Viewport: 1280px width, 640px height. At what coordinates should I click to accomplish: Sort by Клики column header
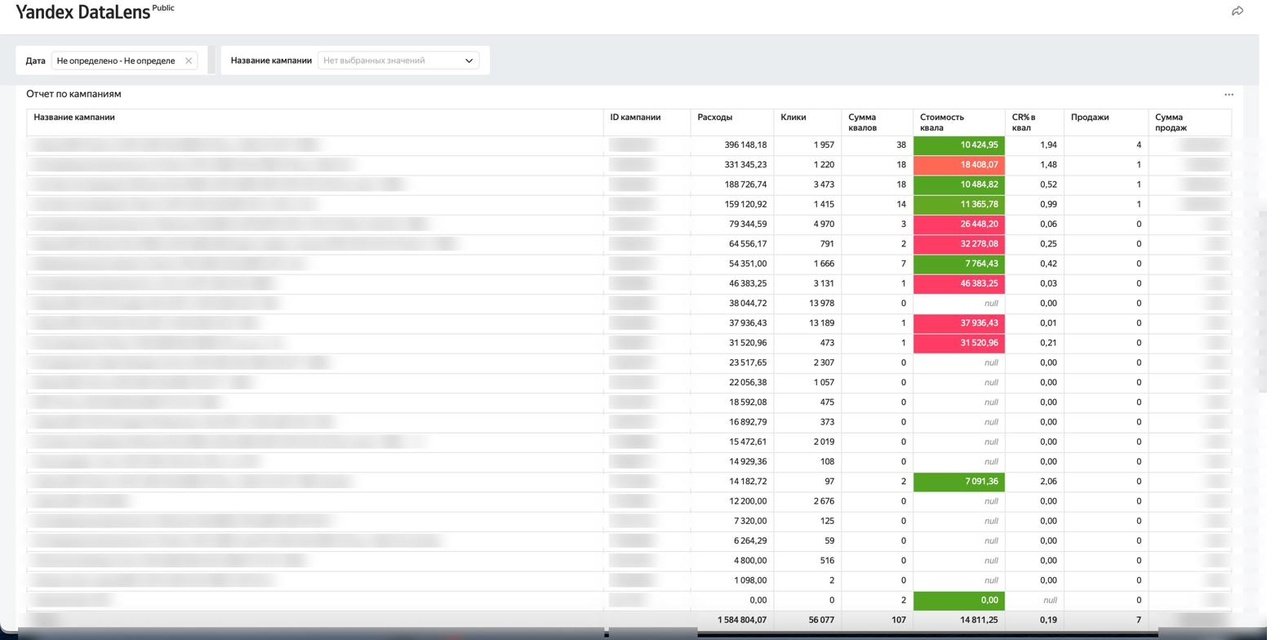tap(793, 117)
